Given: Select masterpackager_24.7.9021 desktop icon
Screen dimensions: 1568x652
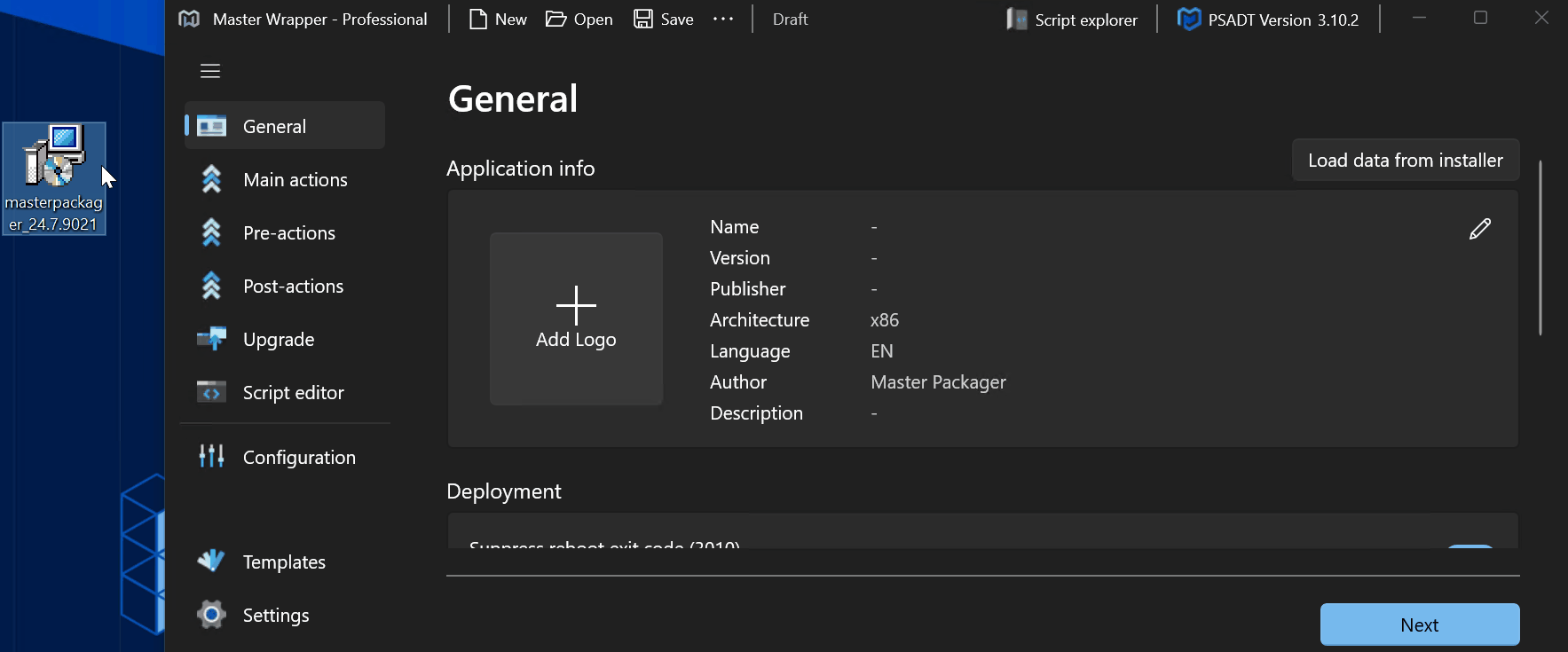Looking at the screenshot, I should click(54, 178).
